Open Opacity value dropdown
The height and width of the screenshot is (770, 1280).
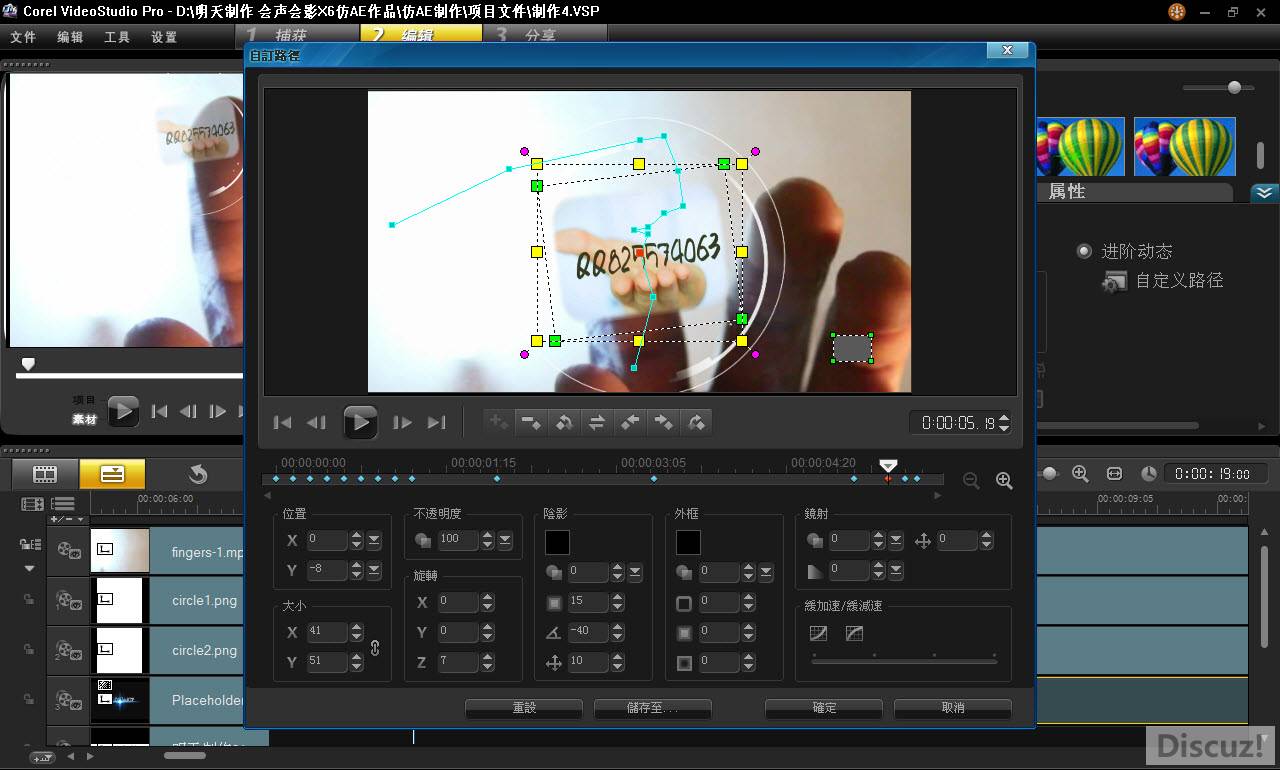point(505,540)
